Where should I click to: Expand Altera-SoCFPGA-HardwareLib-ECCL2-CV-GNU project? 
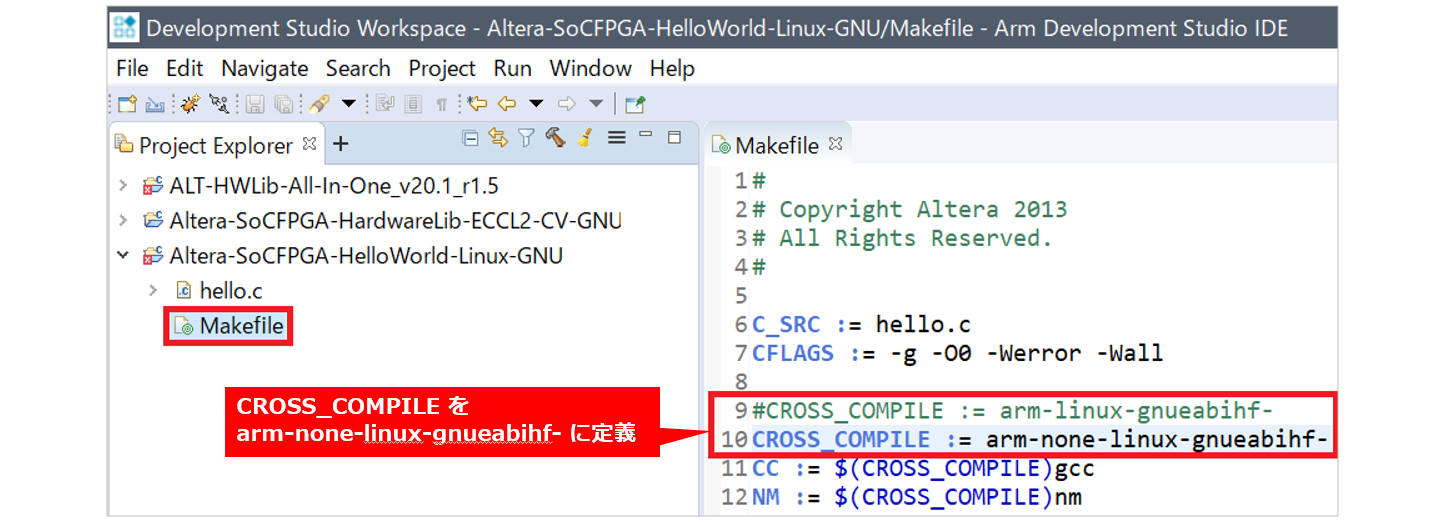point(123,220)
